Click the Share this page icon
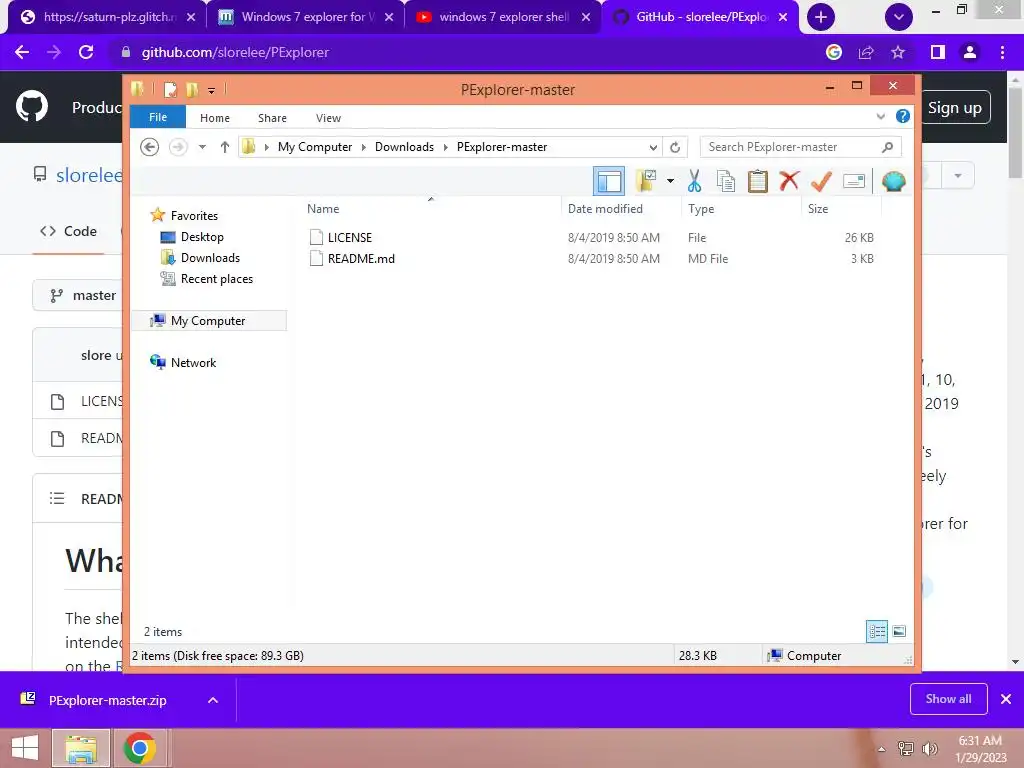The image size is (1024, 768). tap(866, 52)
